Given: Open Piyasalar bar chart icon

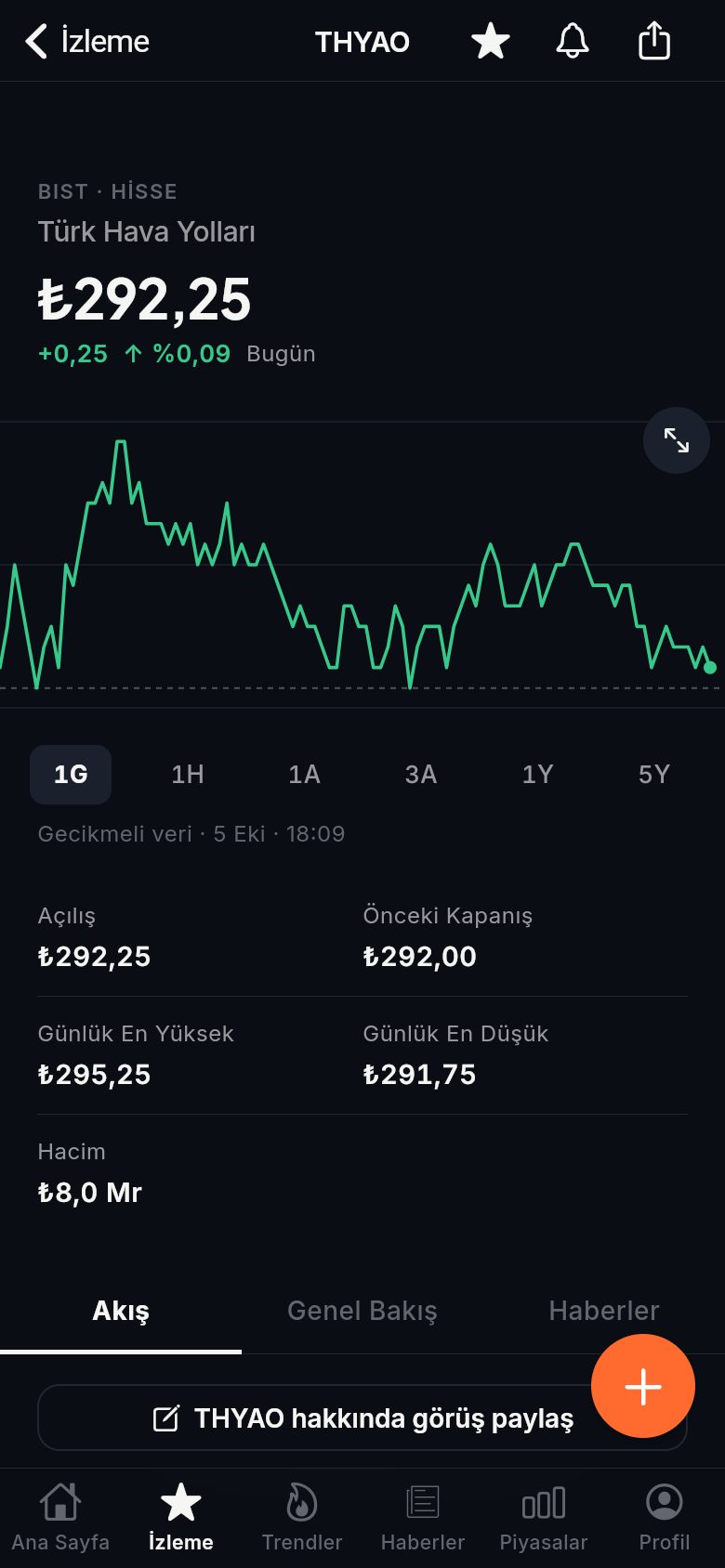Looking at the screenshot, I should [x=544, y=1518].
